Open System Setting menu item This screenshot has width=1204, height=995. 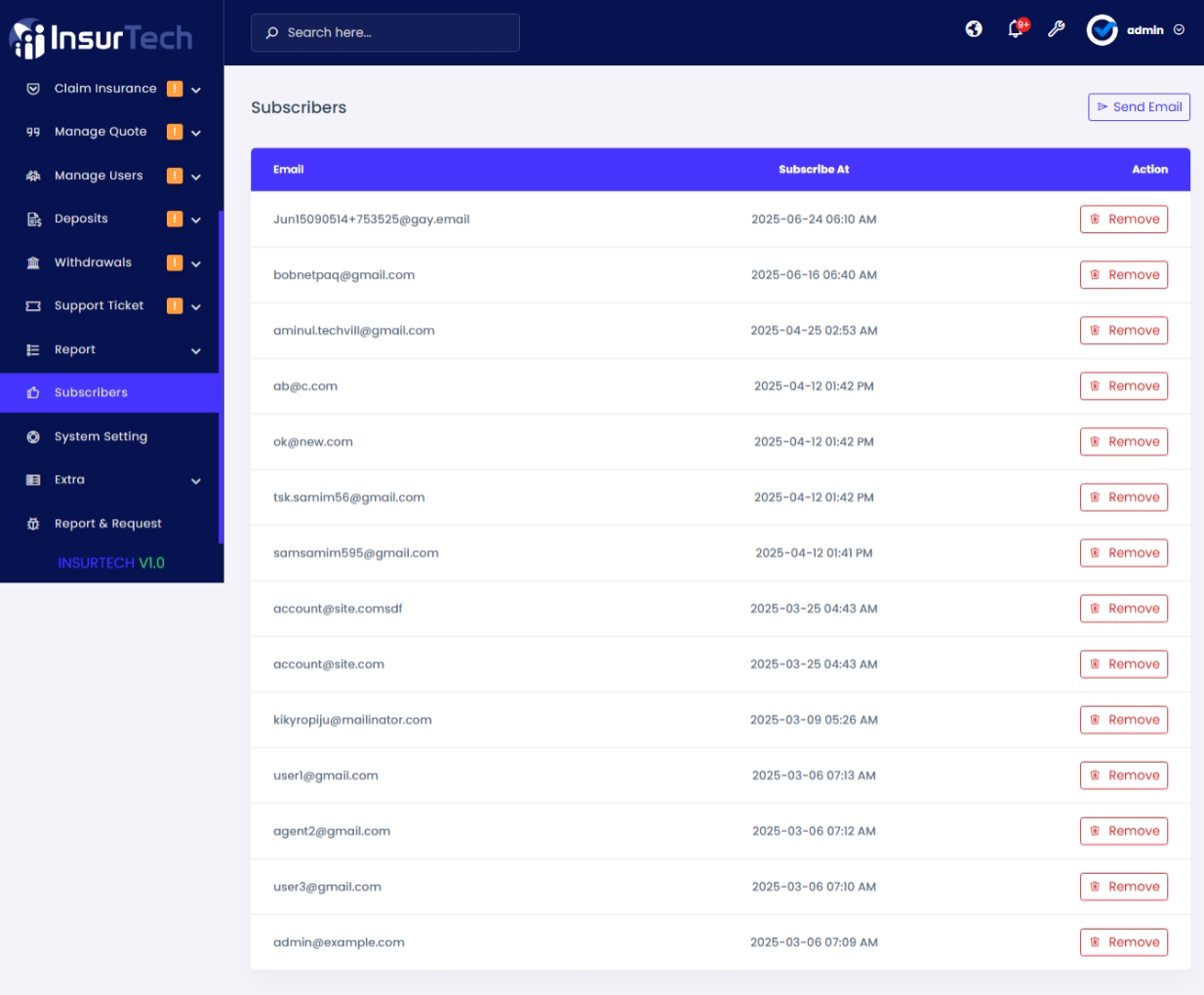point(109,436)
